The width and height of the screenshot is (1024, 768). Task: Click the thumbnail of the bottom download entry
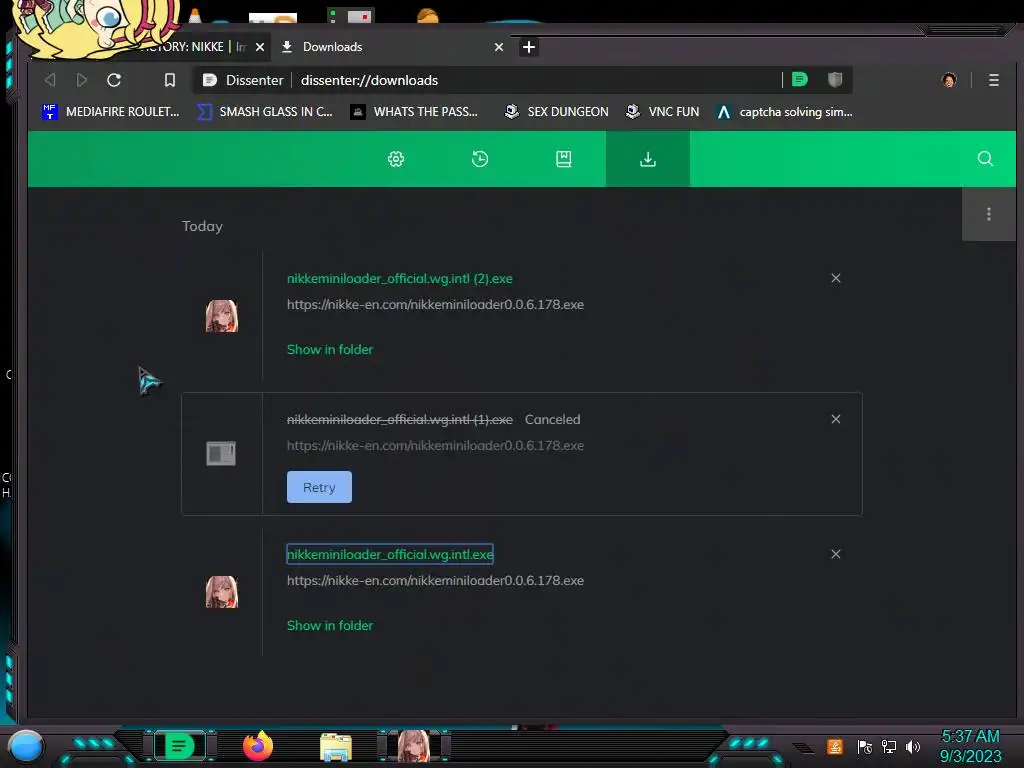coord(222,592)
